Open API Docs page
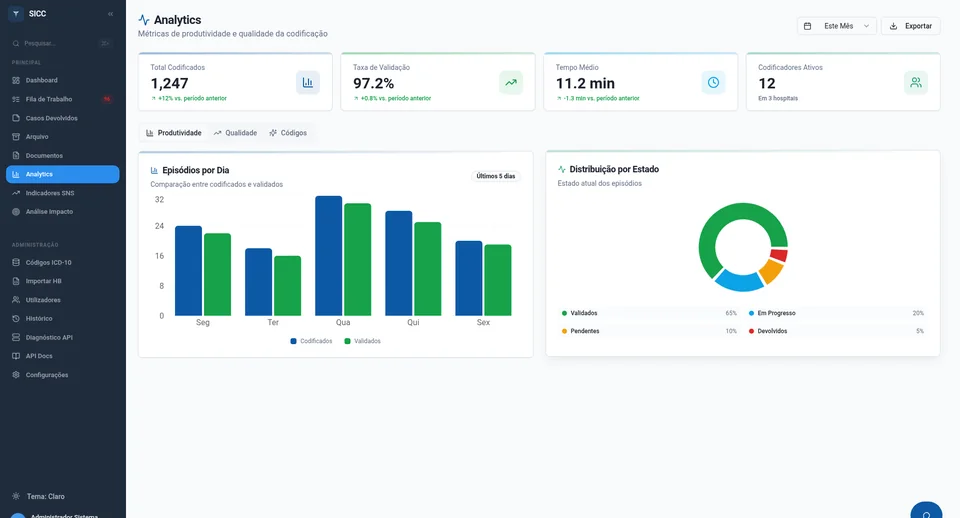This screenshot has width=960, height=518. pyautogui.click(x=62, y=356)
